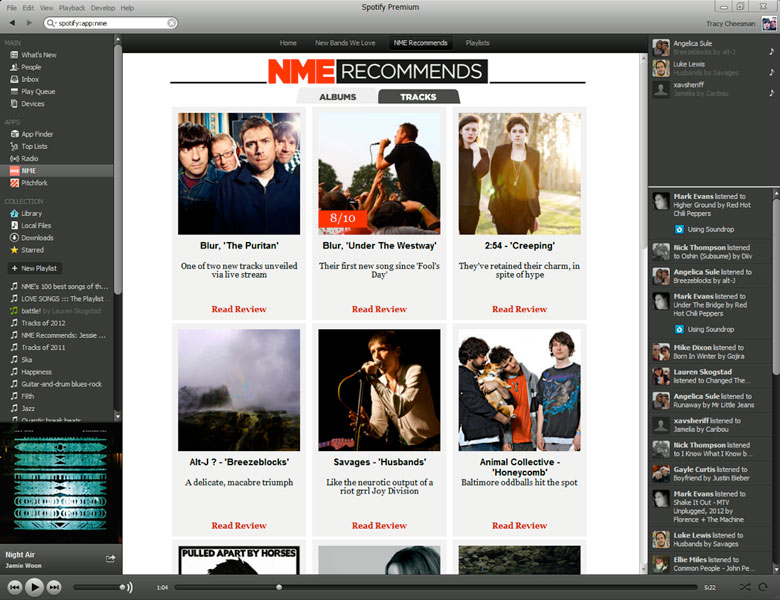780x600 pixels.
Task: Click Gayle Curtis in activity feed
Action: tap(694, 469)
